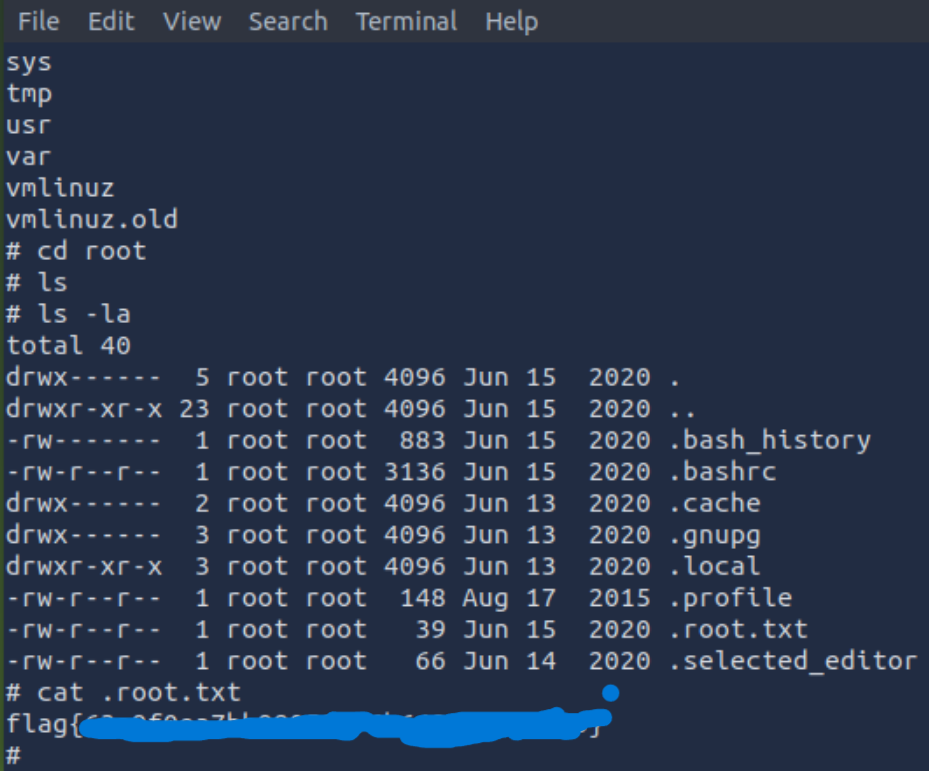Click the .bashrc filename
Viewport: 929px width, 771px height.
click(x=723, y=472)
